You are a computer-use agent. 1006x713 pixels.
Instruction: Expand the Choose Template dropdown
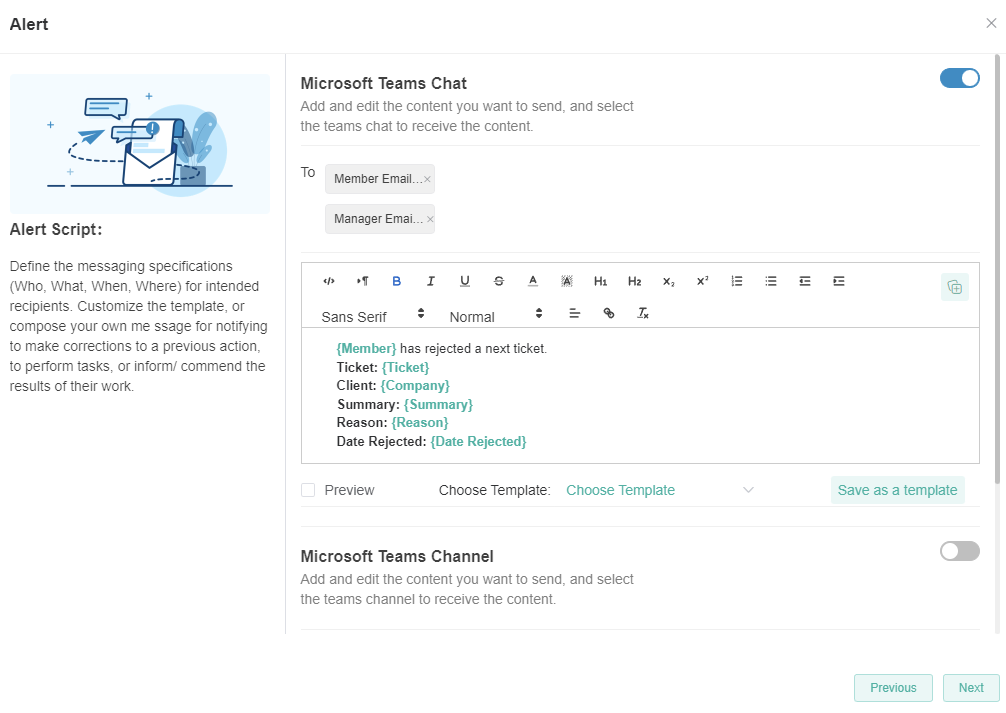click(x=659, y=490)
